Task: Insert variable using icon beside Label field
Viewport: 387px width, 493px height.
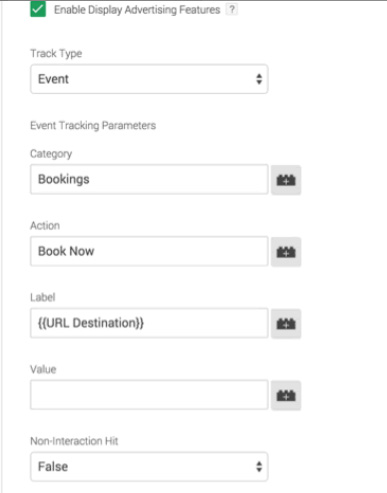Action: (286, 324)
